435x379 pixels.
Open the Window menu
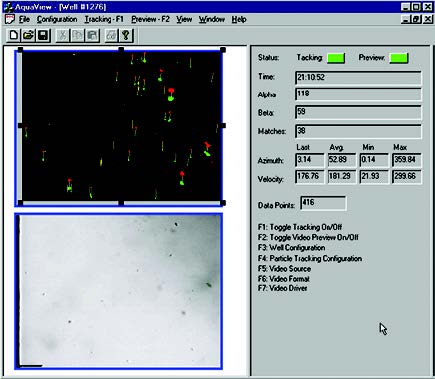click(212, 19)
